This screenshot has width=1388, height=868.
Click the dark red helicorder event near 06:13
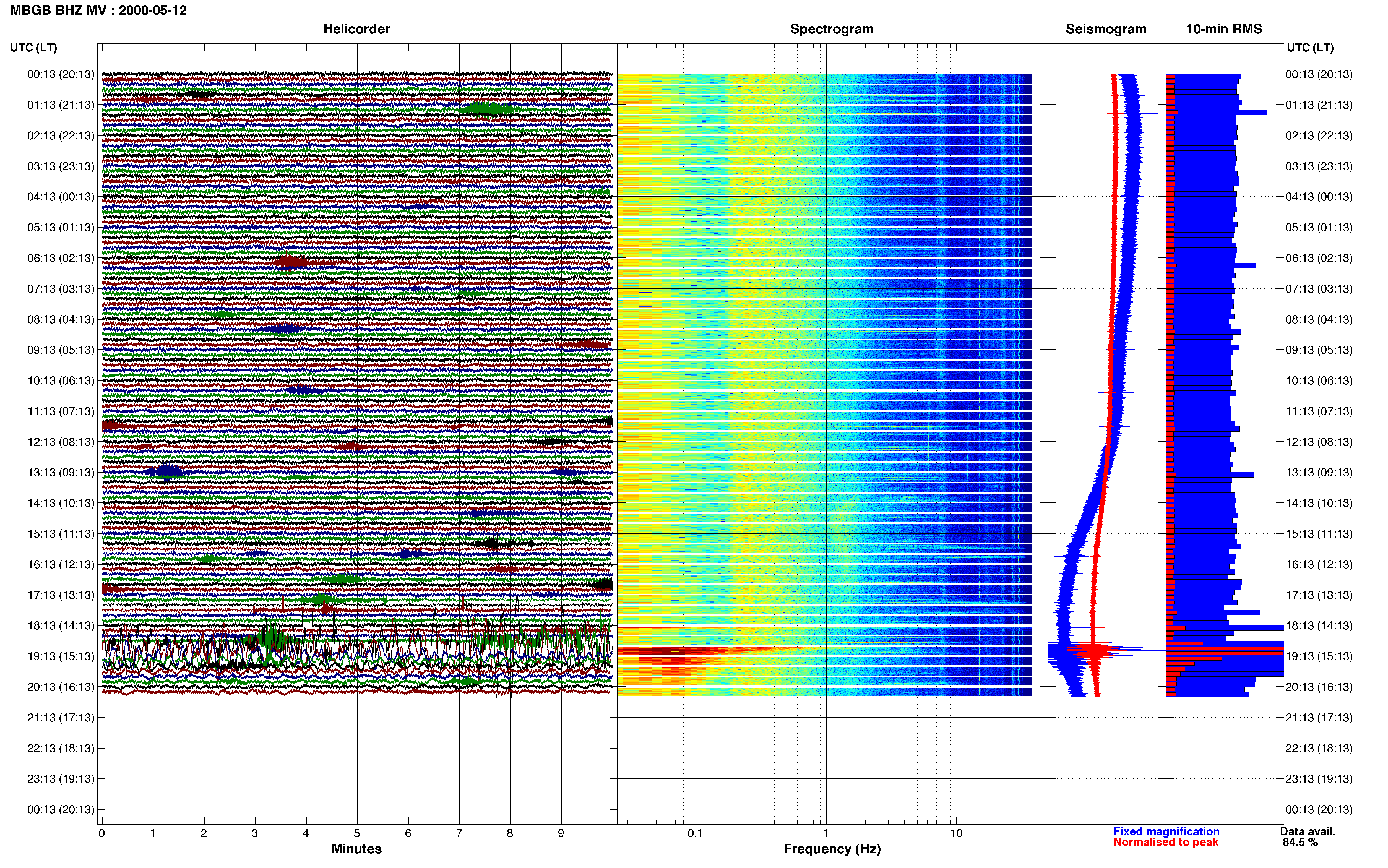tap(291, 262)
